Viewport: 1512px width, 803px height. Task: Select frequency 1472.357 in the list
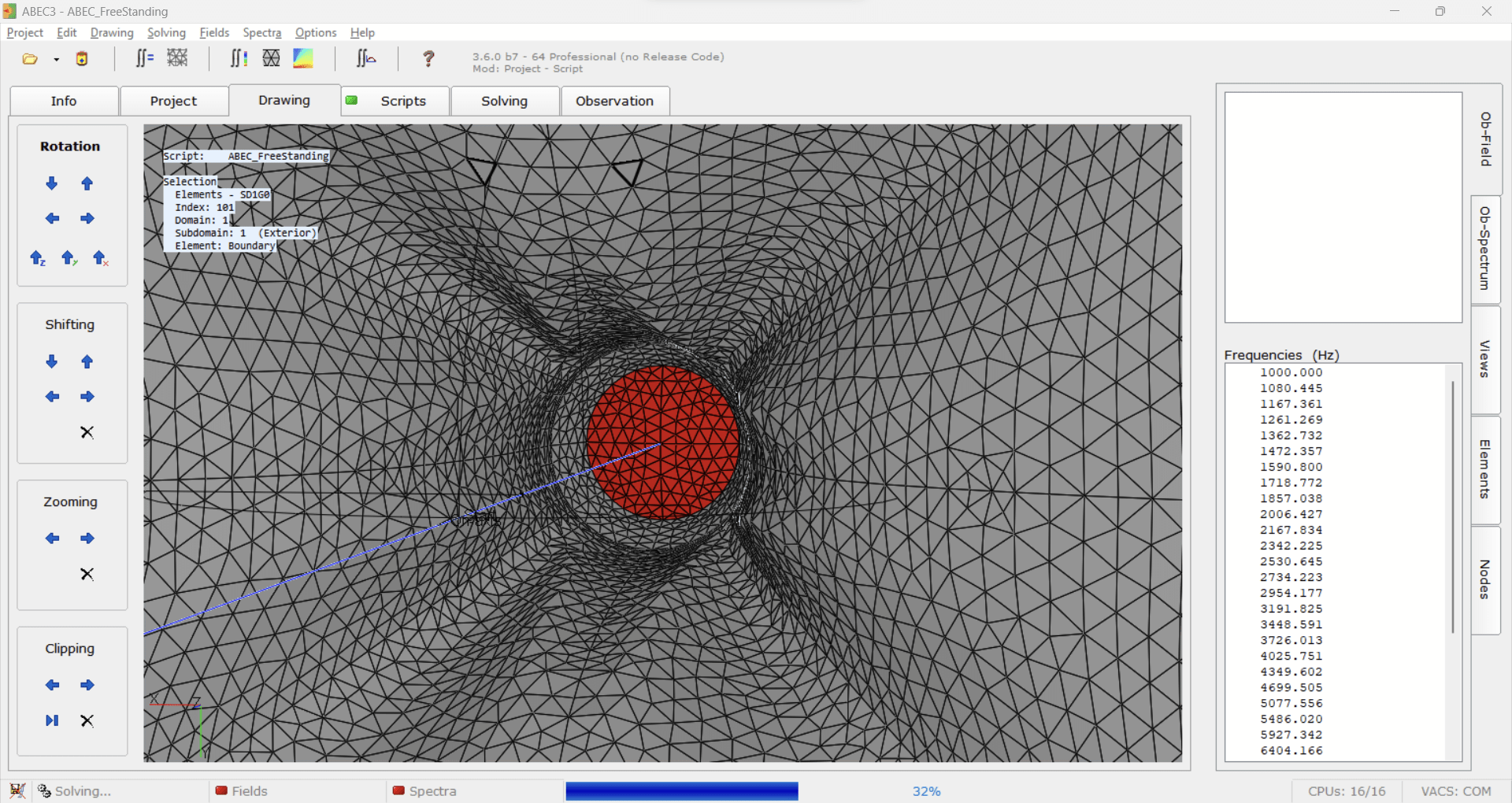tap(1291, 451)
